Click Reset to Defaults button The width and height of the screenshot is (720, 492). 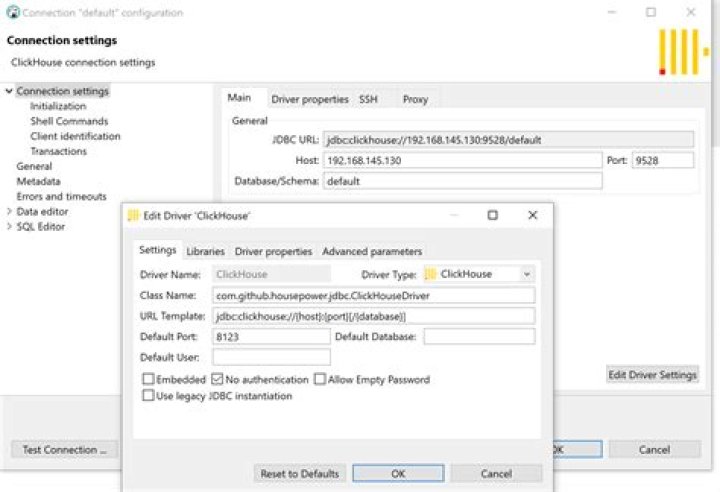(x=300, y=473)
